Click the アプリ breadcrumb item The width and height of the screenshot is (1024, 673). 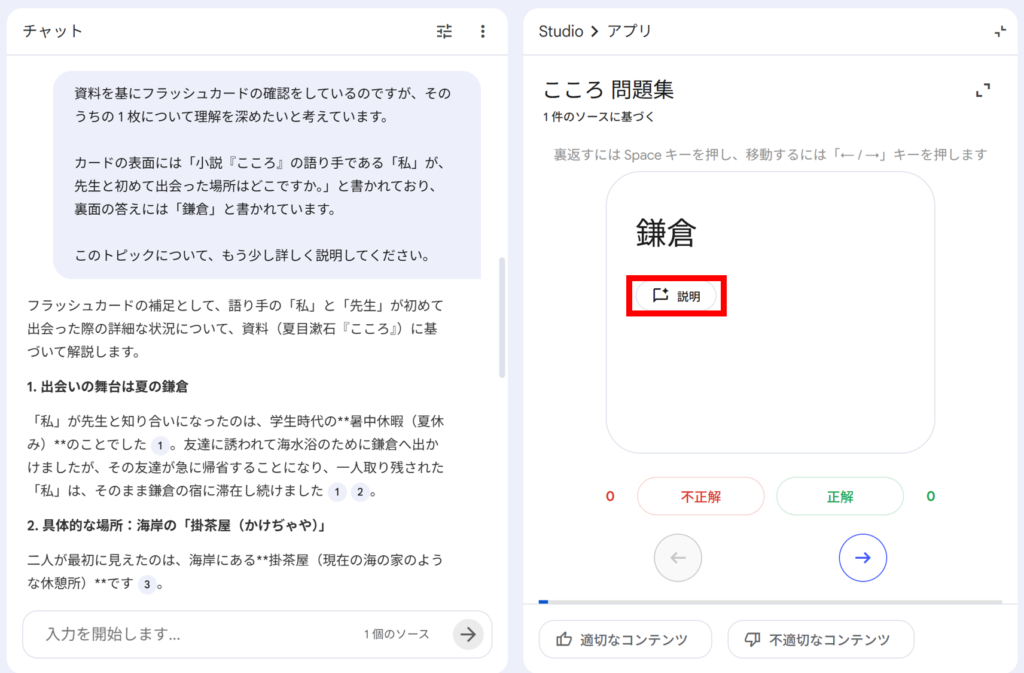click(x=629, y=31)
